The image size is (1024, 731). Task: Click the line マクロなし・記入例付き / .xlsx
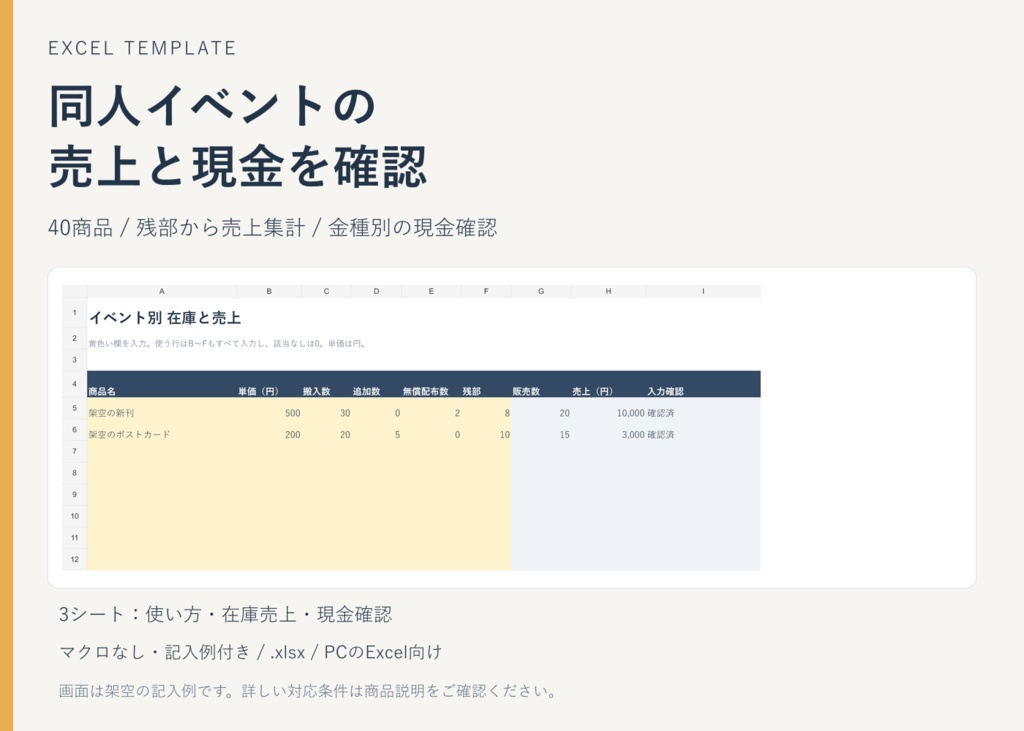(251, 652)
